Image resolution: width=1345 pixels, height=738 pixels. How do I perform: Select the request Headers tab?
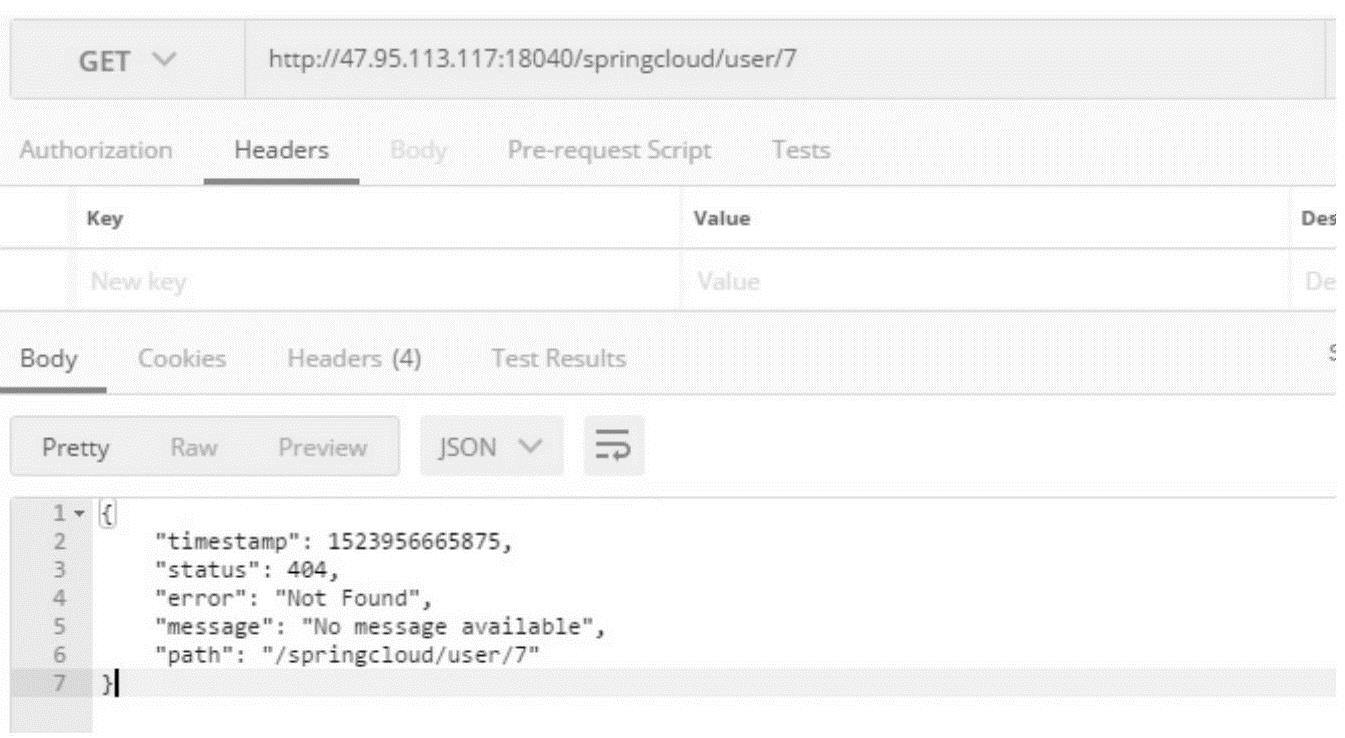281,151
